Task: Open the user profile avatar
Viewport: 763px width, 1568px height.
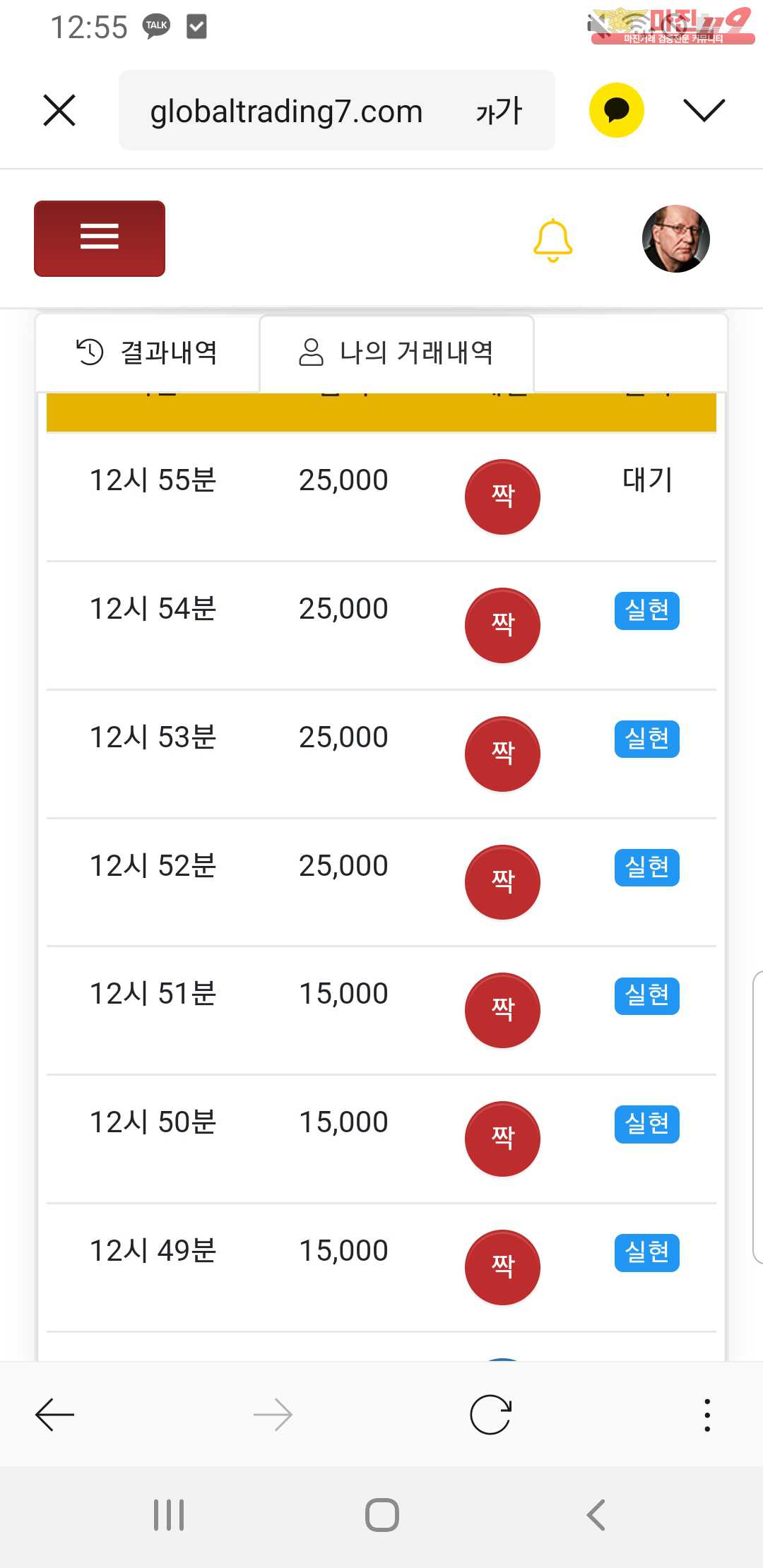Action: coord(675,239)
